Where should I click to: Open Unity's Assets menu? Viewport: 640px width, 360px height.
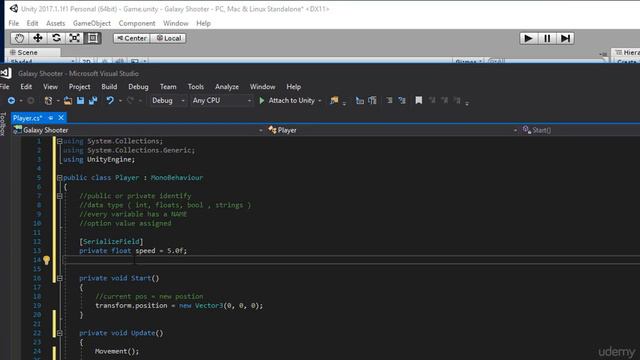click(56, 23)
